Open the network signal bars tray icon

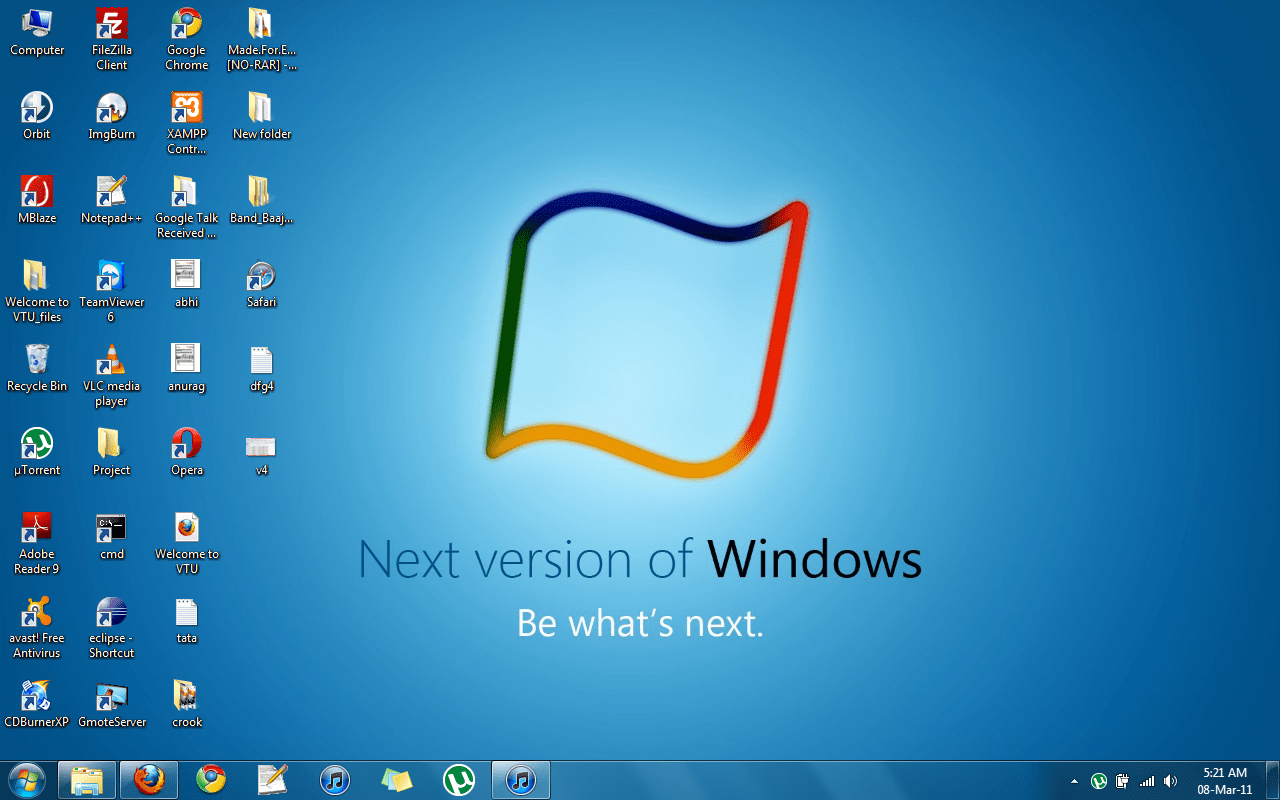pyautogui.click(x=1147, y=781)
